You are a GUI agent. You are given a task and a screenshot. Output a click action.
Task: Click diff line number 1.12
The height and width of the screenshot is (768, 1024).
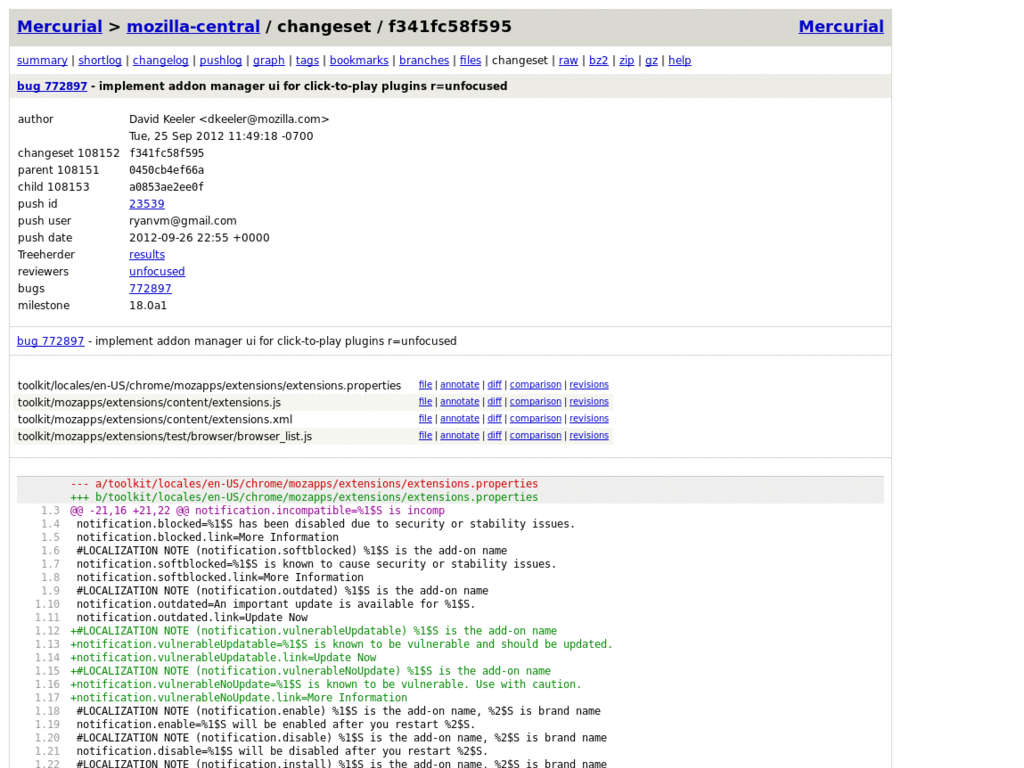[x=47, y=631]
